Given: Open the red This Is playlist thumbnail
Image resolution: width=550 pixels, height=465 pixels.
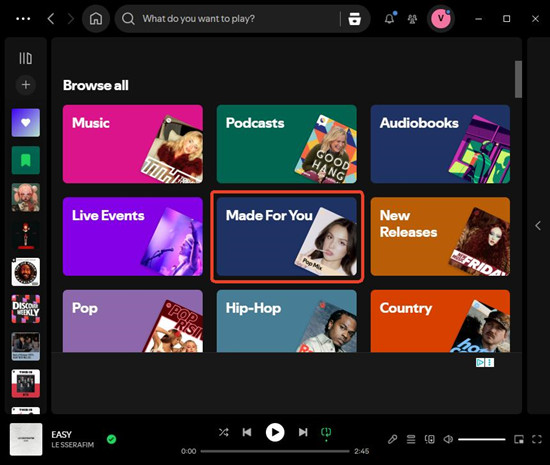Looking at the screenshot, I should pos(26,383).
